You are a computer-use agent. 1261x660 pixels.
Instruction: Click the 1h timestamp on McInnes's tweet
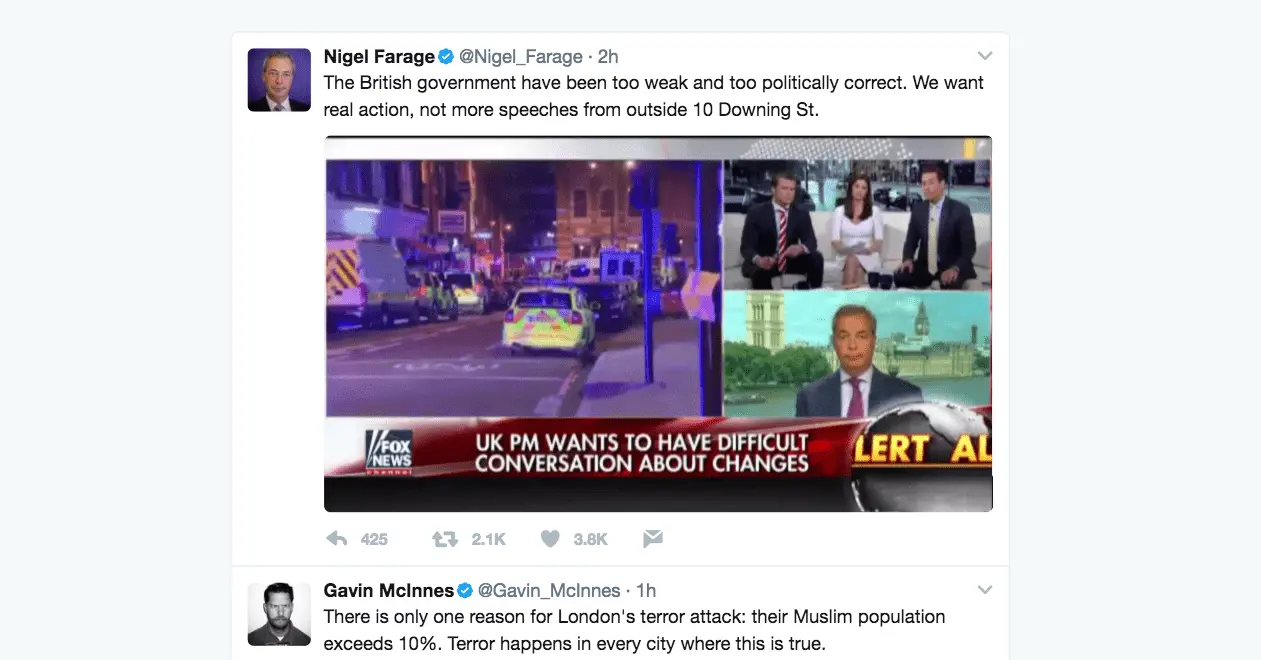(646, 590)
